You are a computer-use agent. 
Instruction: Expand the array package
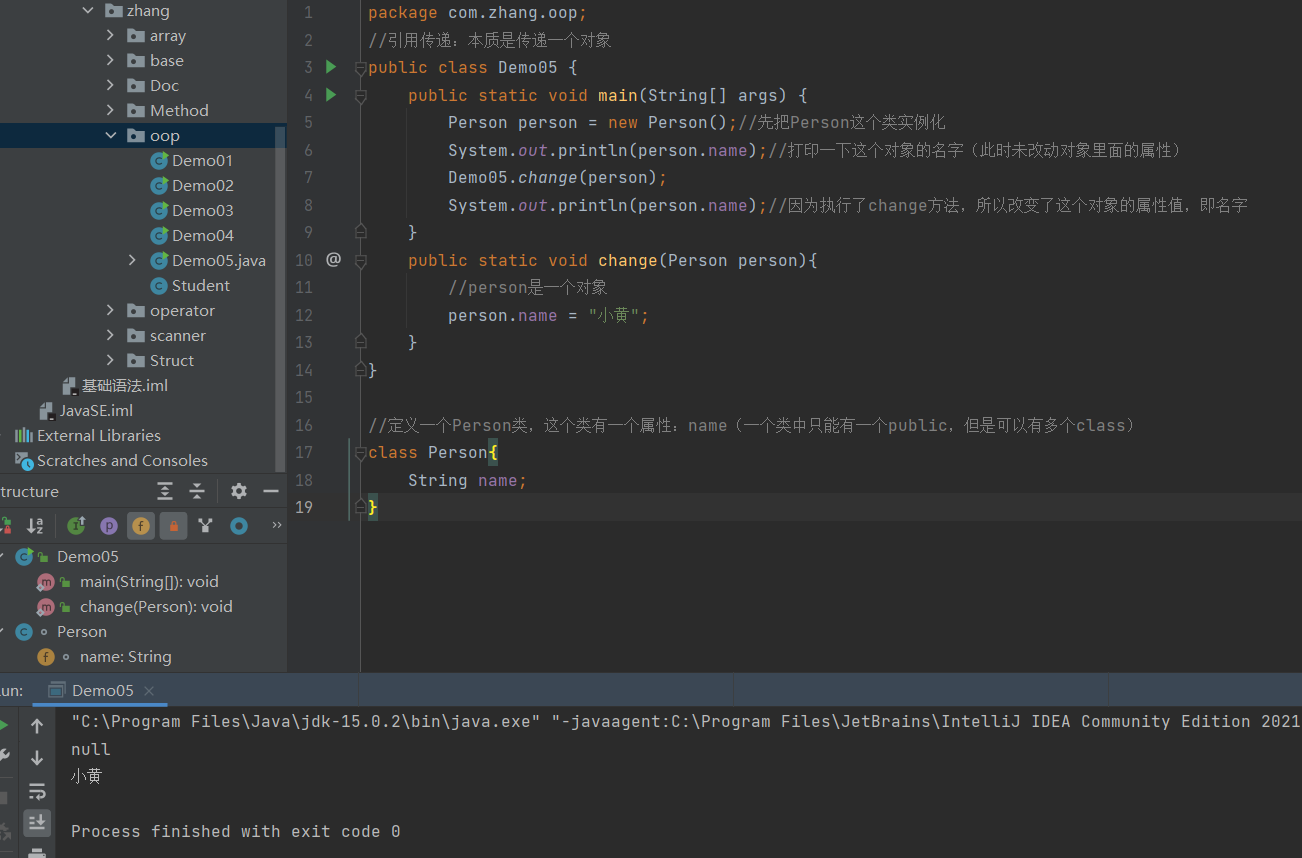(x=110, y=35)
